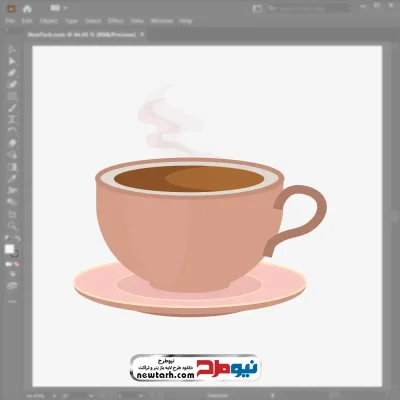The height and width of the screenshot is (400, 400).
Task: Set paint to None (red slash)
Action: (x=17, y=264)
